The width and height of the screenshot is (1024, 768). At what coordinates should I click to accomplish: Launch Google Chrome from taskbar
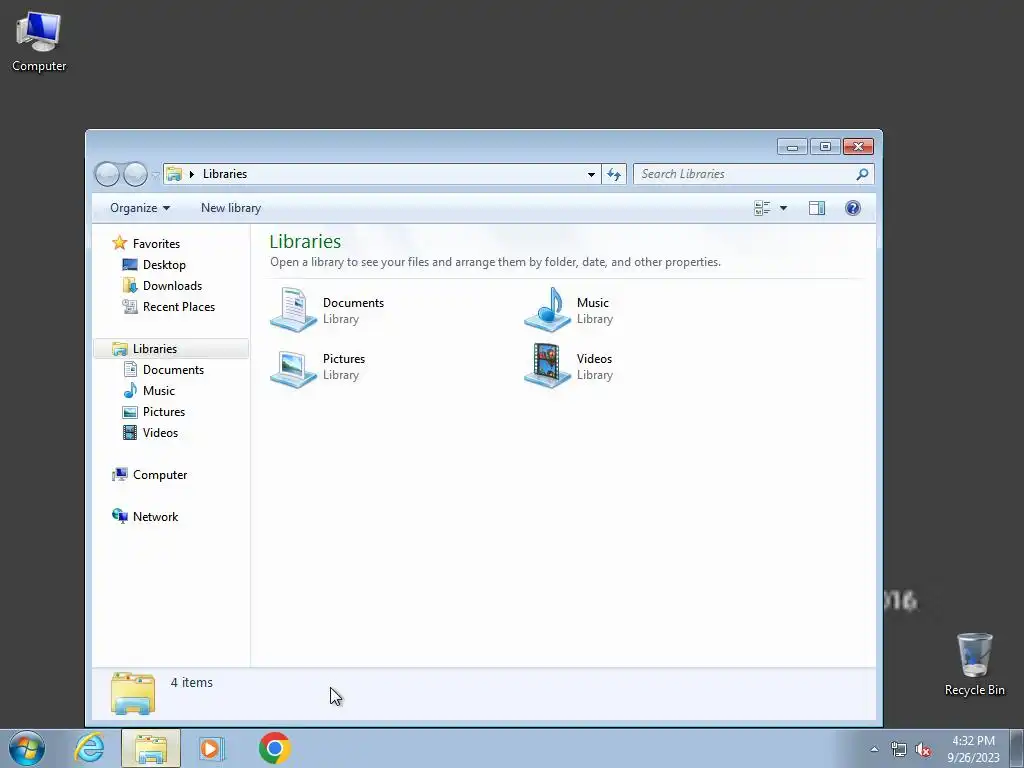pos(274,748)
